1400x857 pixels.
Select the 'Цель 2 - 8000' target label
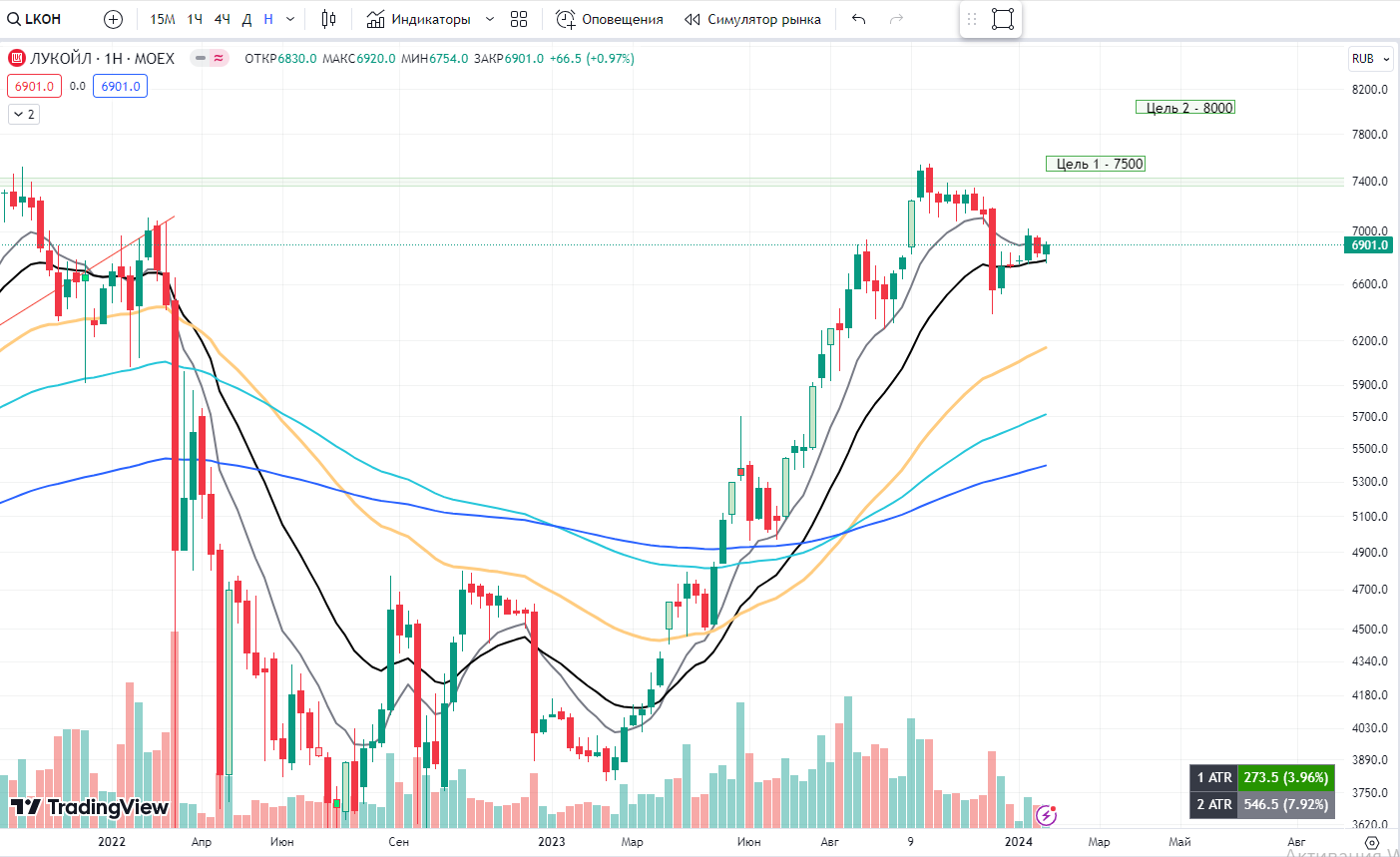coord(1185,108)
